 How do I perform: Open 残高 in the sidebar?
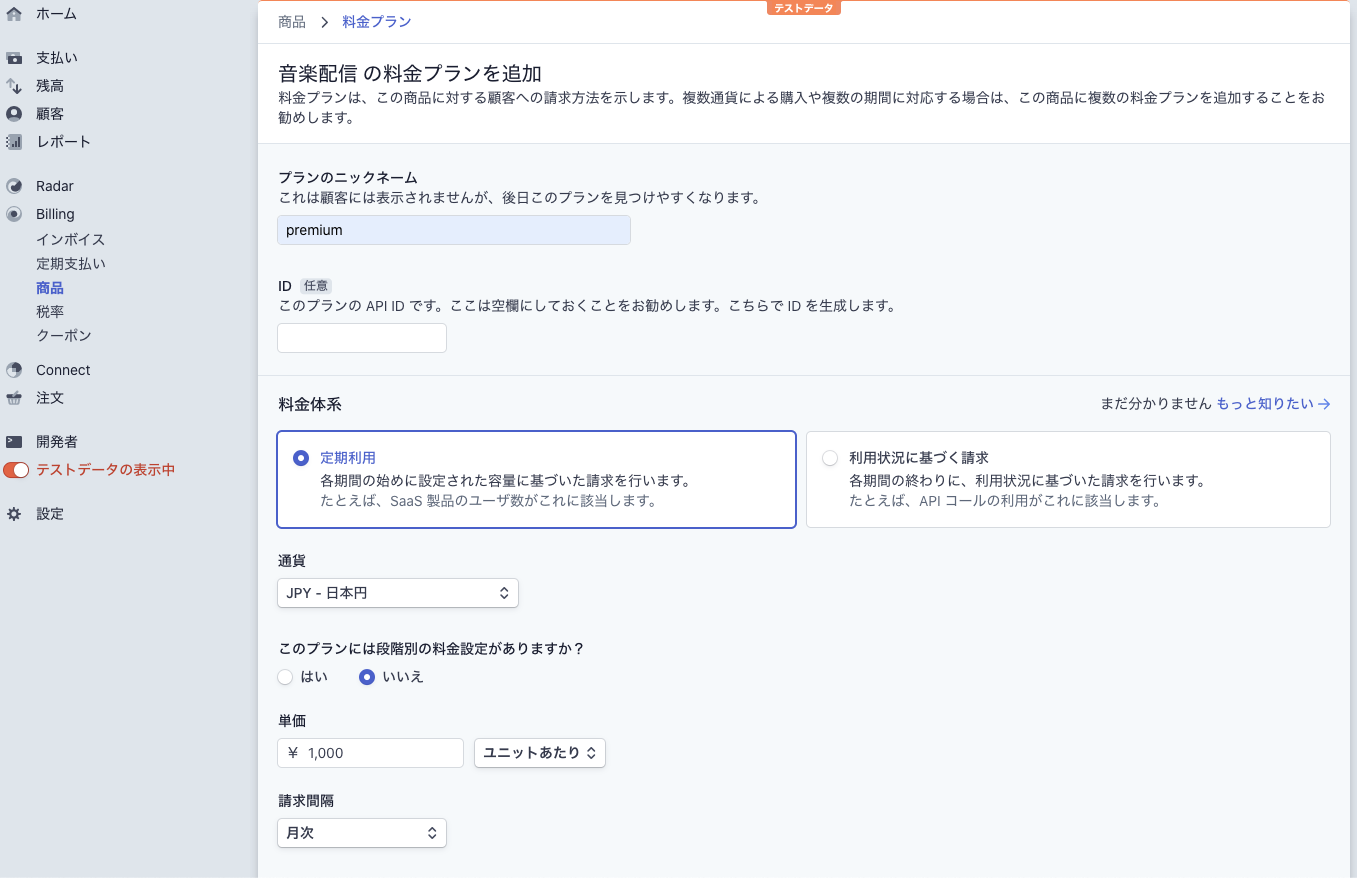click(50, 86)
